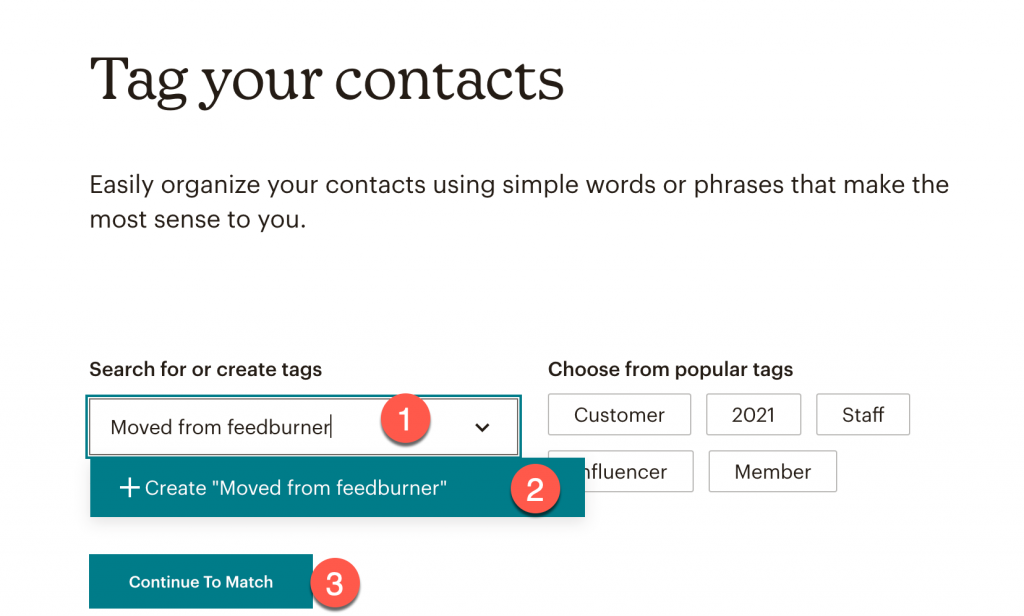1024x616 pixels.
Task: Click Continue To Match button
Action: pyautogui.click(x=200, y=581)
